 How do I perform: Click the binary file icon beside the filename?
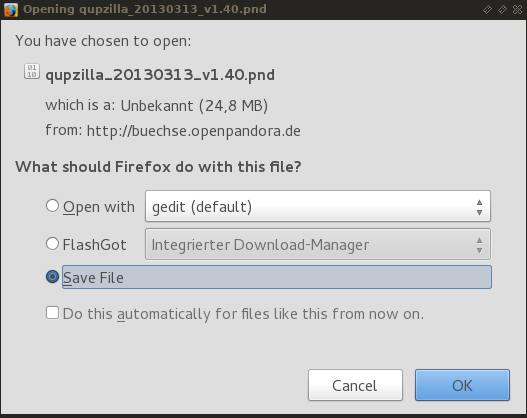[32, 71]
